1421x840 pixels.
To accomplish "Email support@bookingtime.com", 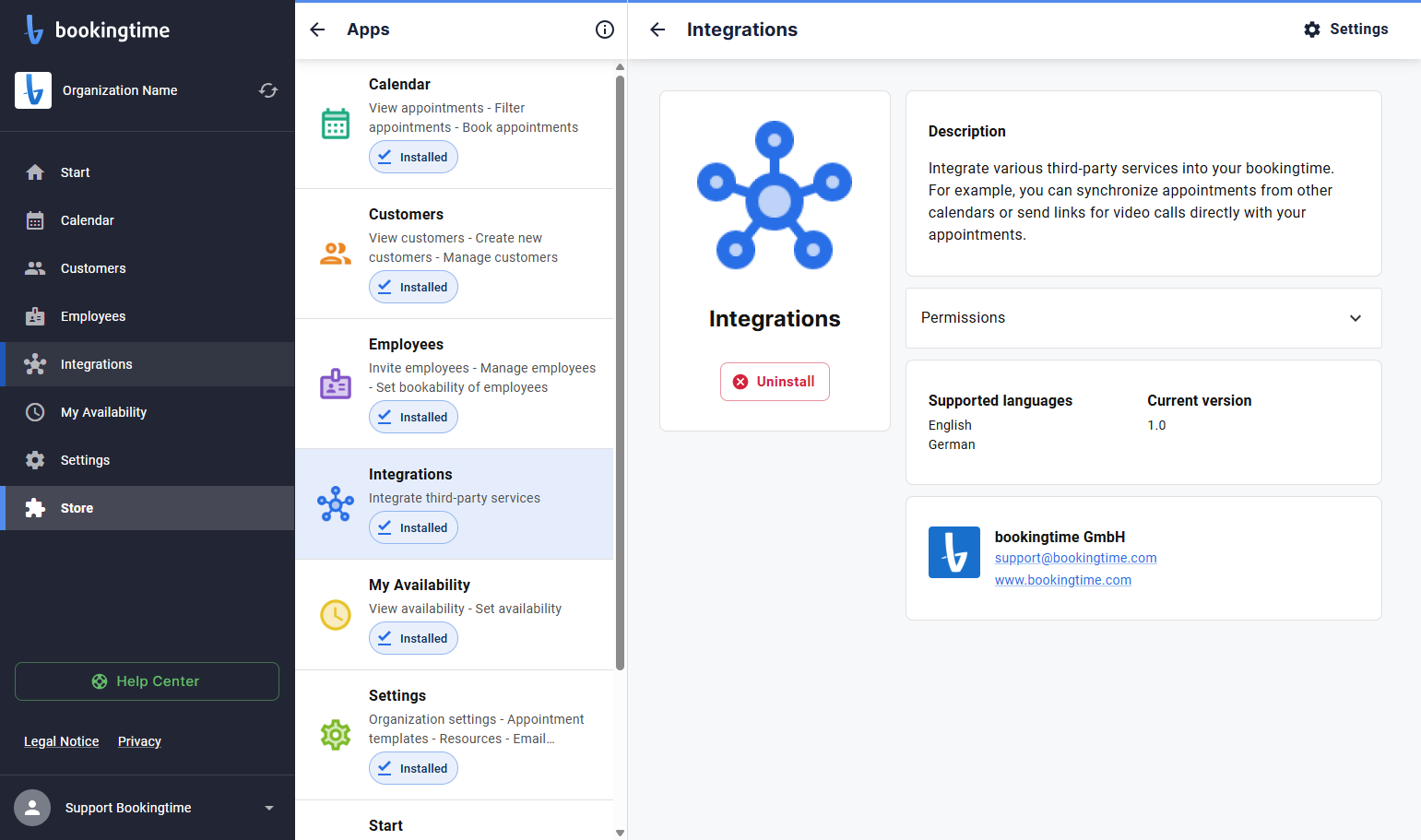I will [x=1075, y=558].
